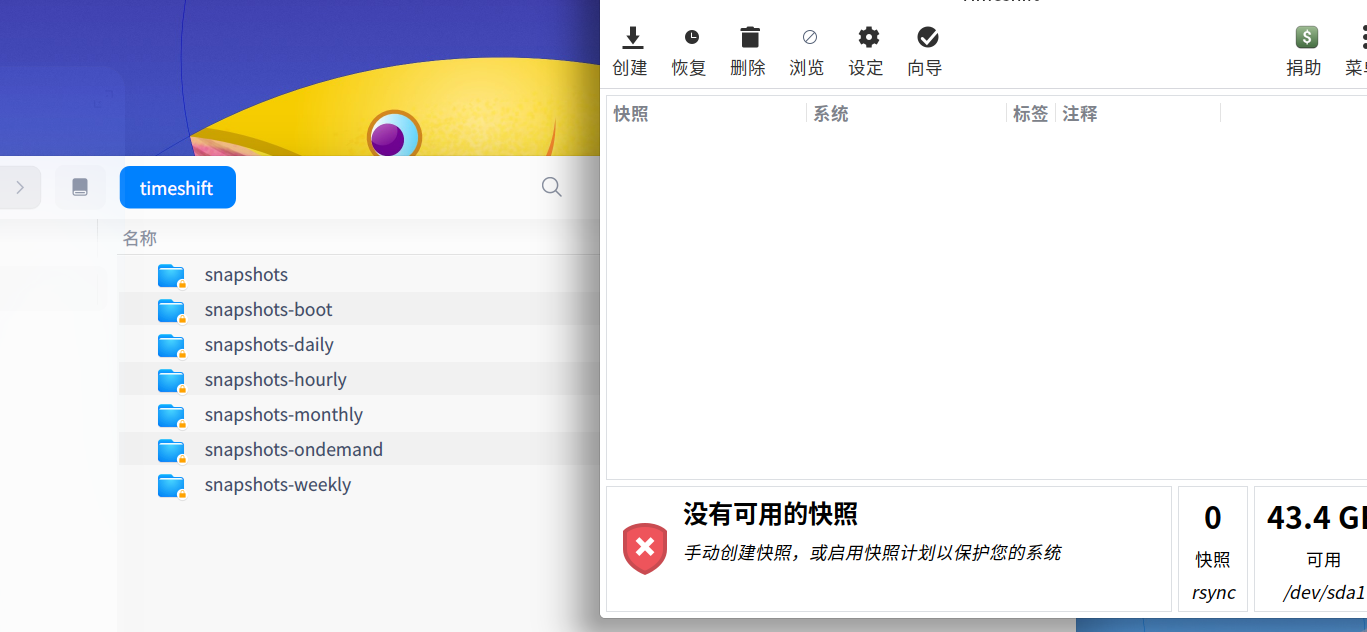Click the Restore (恢复) clock icon
The height and width of the screenshot is (632, 1367).
click(691, 38)
